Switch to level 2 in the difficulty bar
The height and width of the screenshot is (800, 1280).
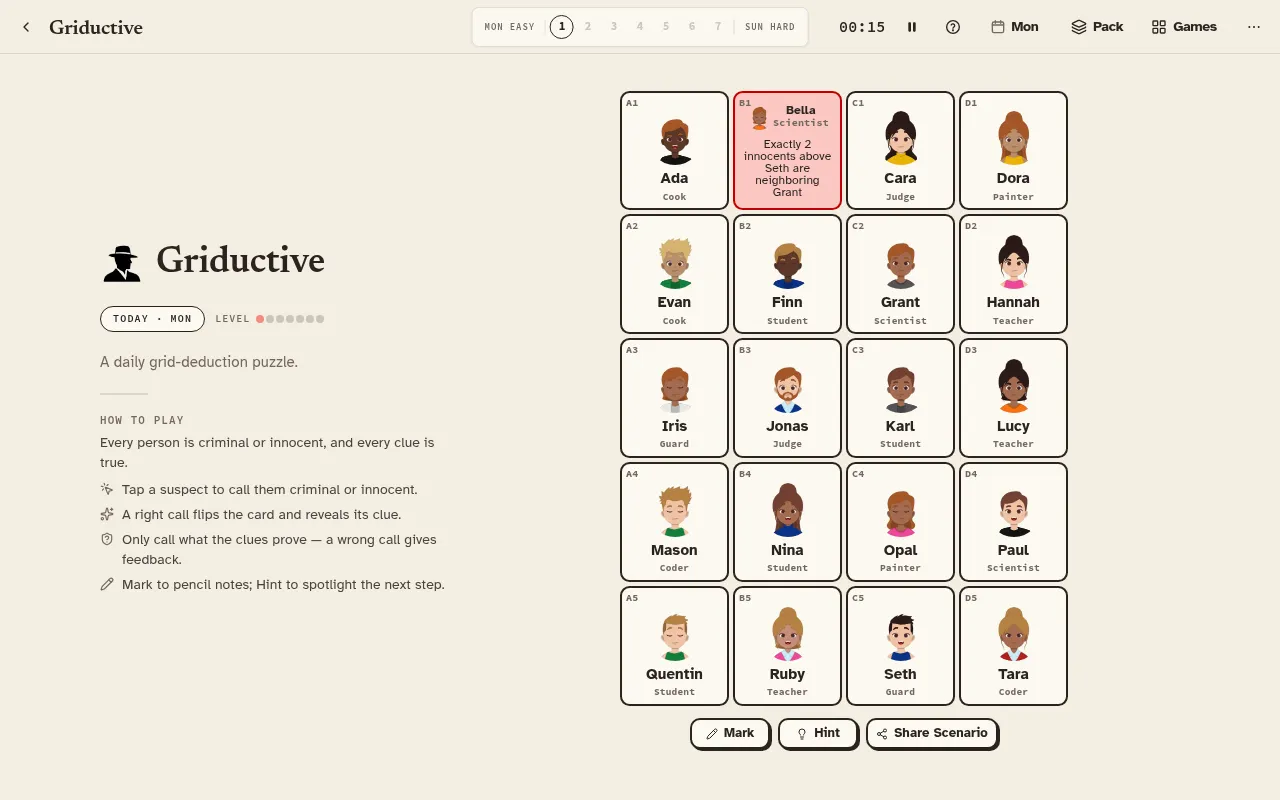coord(588,27)
